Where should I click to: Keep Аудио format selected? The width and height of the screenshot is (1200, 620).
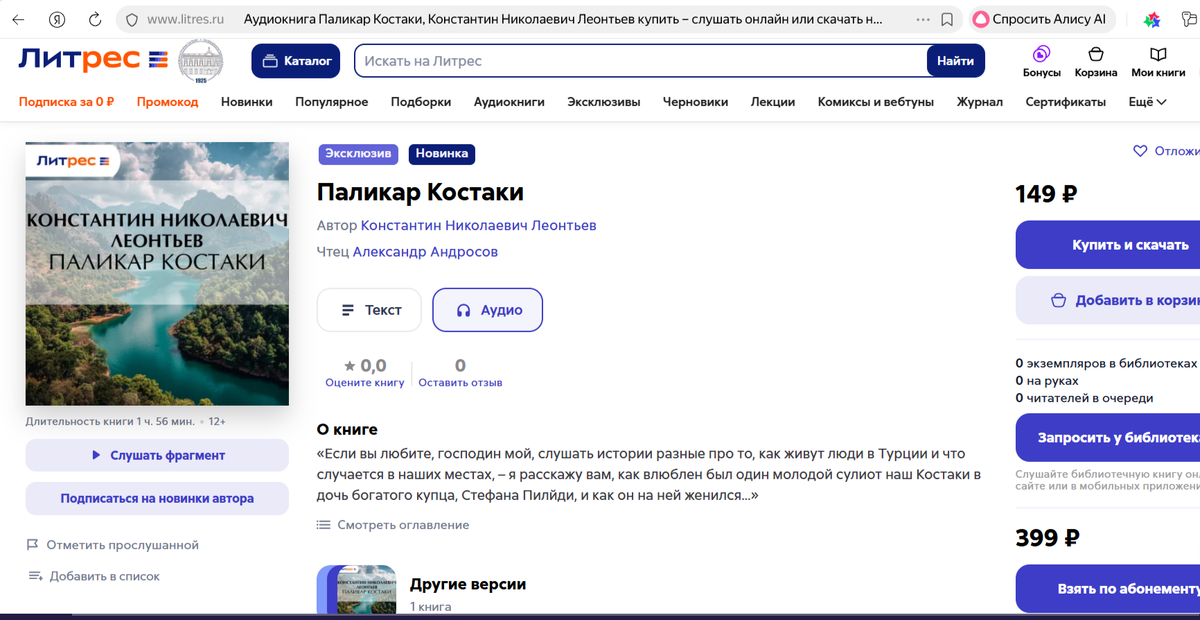coord(487,310)
